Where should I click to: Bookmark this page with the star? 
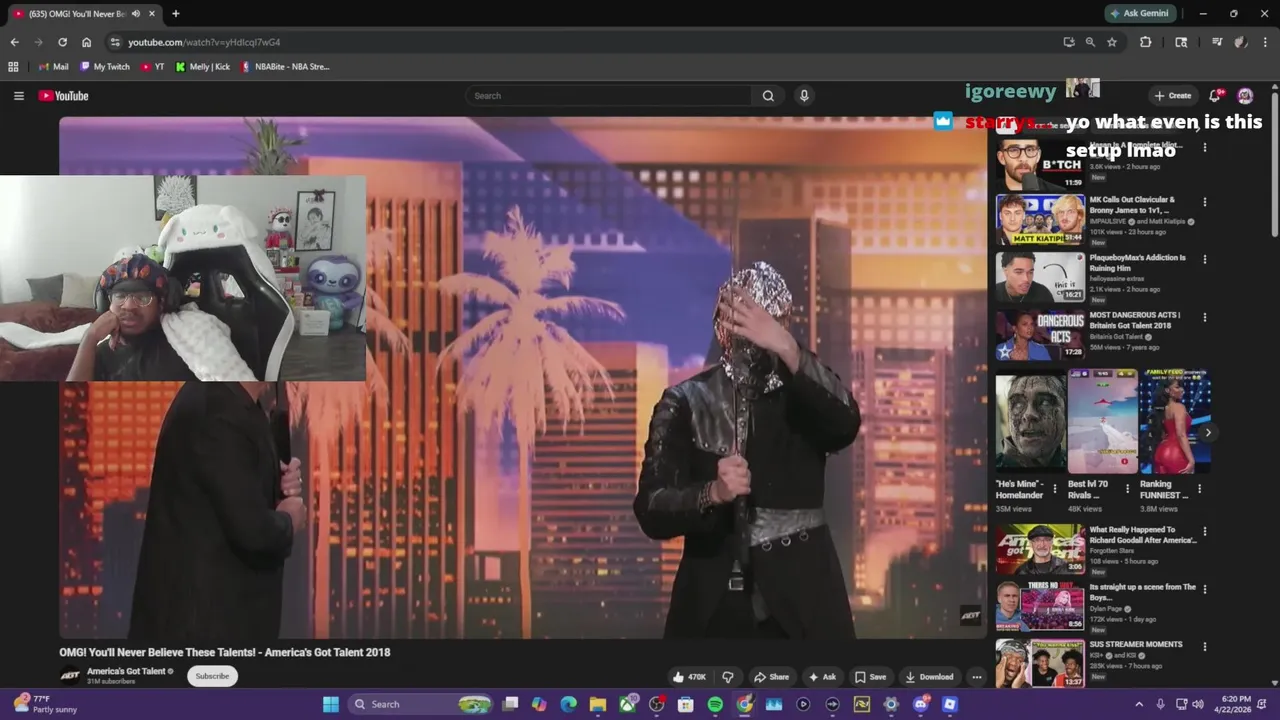(1112, 42)
